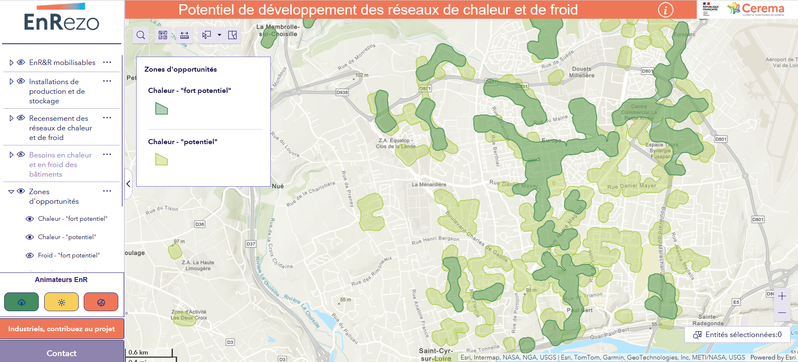The width and height of the screenshot is (798, 362).
Task: Open options menu for Recensement des réseaux
Action: pyautogui.click(x=107, y=118)
